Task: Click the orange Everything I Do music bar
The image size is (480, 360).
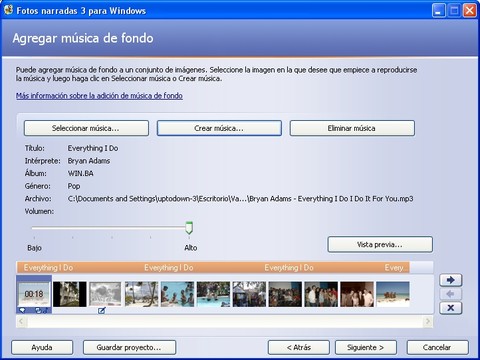Action: pyautogui.click(x=213, y=268)
